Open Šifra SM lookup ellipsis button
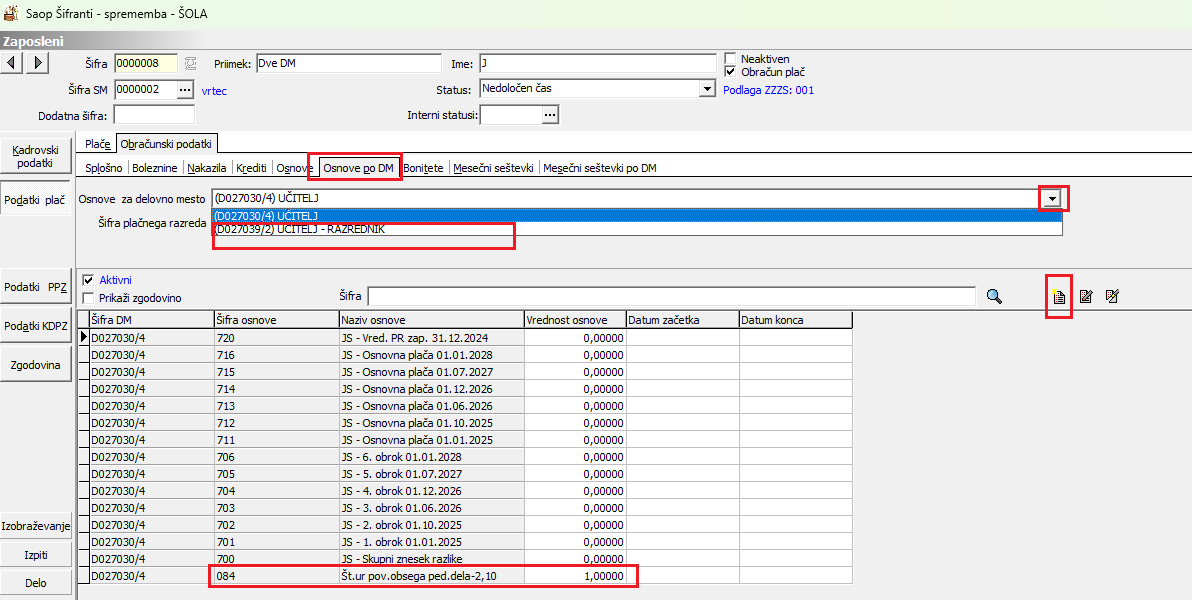The image size is (1192, 600). (185, 90)
